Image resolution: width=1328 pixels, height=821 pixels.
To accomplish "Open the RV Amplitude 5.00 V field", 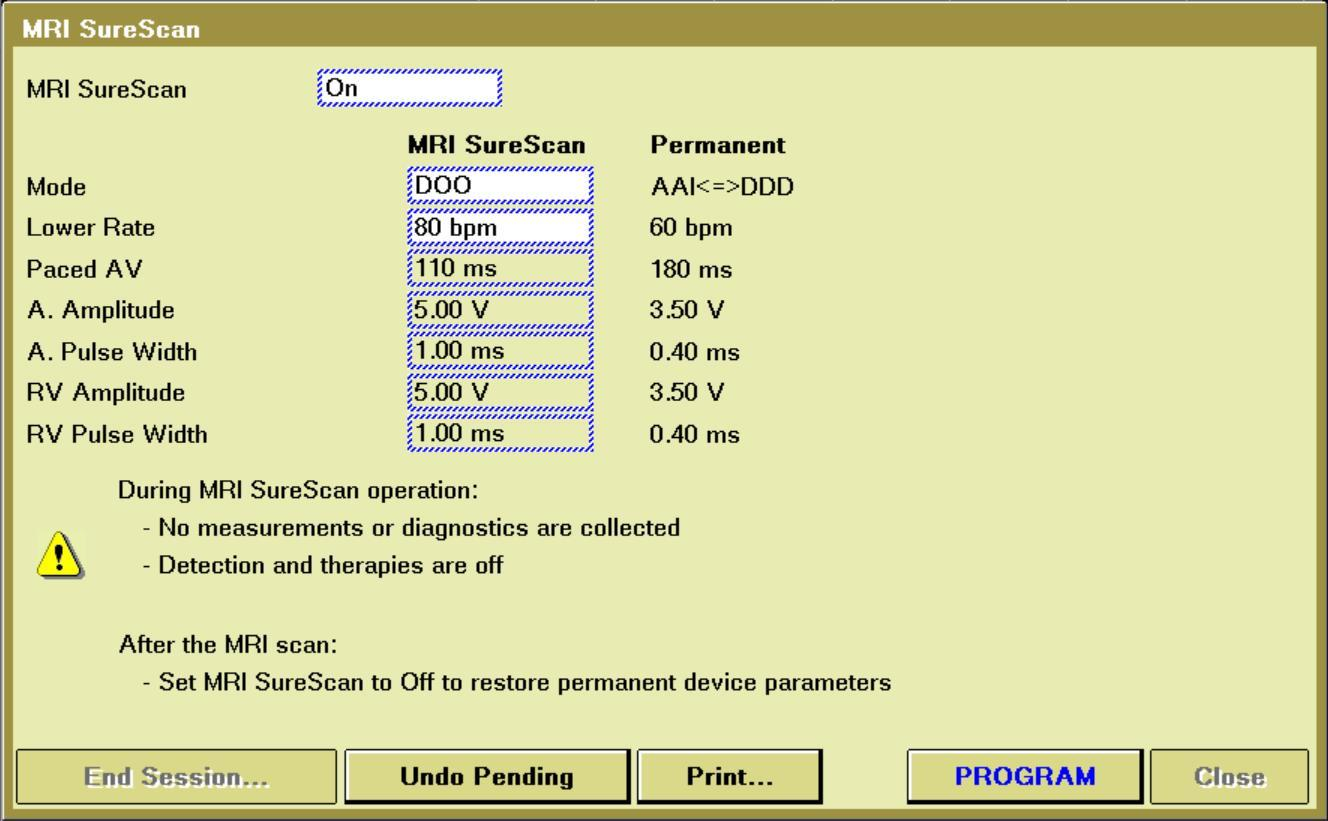I will point(500,393).
